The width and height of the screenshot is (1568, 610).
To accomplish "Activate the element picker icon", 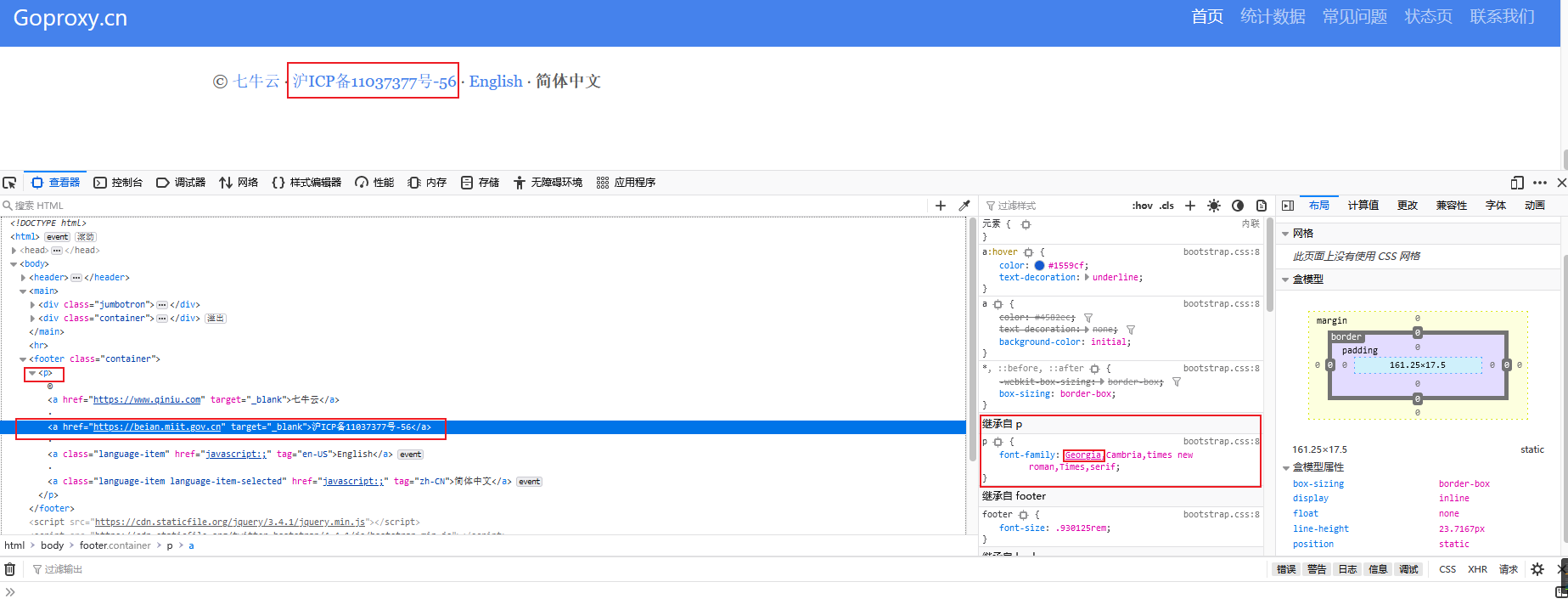I will (x=9, y=183).
